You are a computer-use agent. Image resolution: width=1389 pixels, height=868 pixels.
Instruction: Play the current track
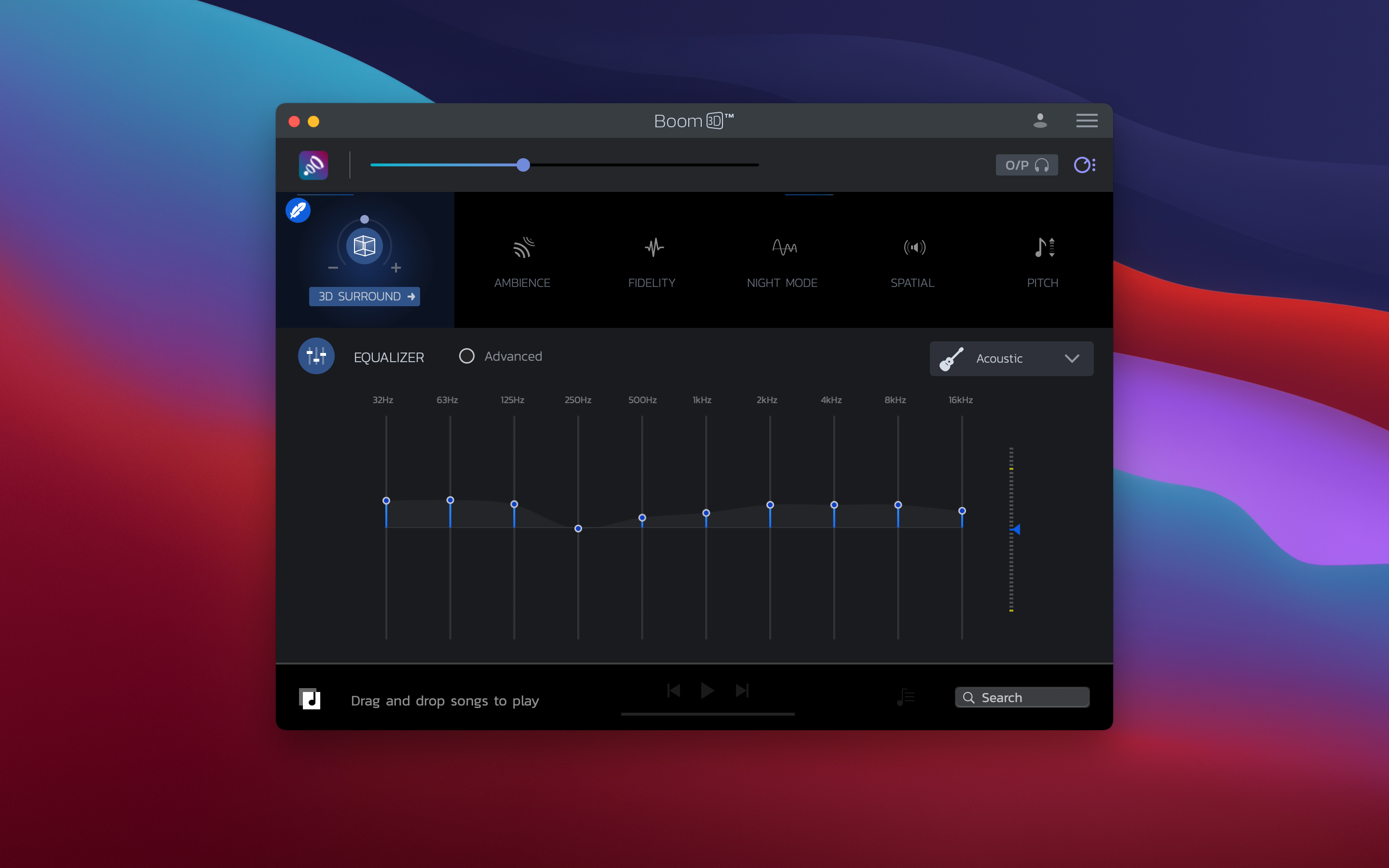pos(708,690)
